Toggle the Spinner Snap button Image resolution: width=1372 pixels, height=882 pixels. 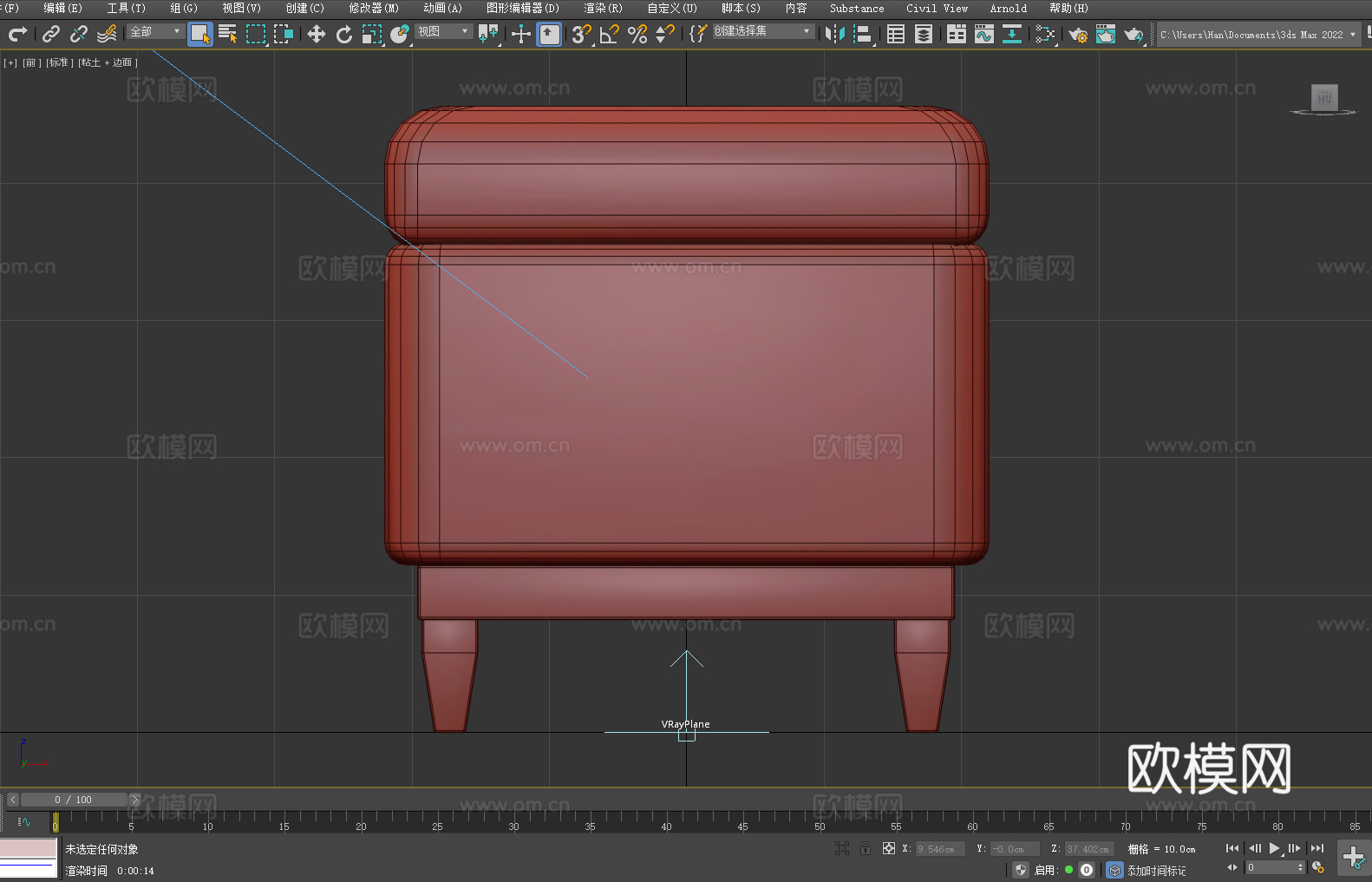pos(665,34)
